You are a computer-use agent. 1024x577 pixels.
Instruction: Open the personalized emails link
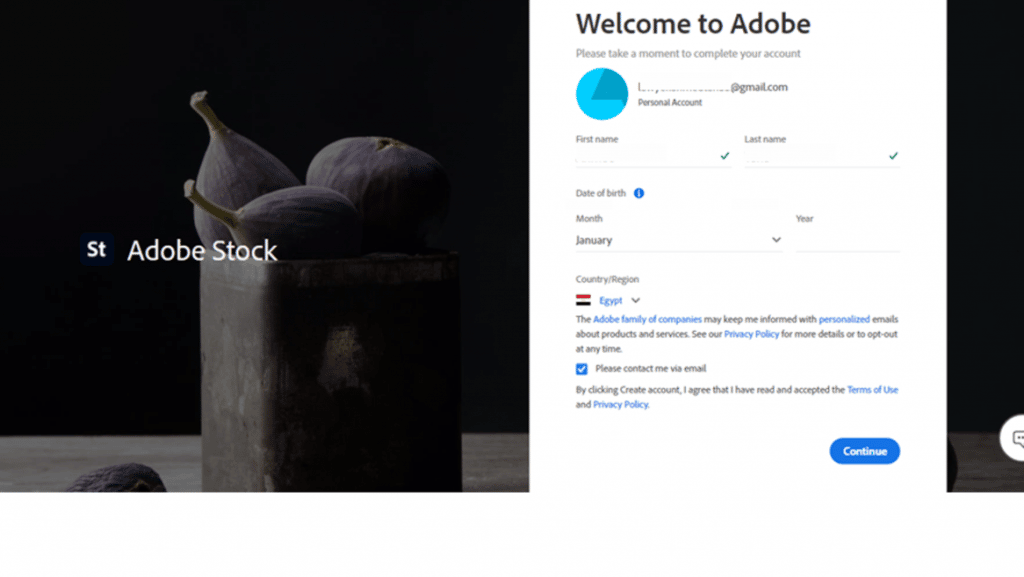coord(844,319)
